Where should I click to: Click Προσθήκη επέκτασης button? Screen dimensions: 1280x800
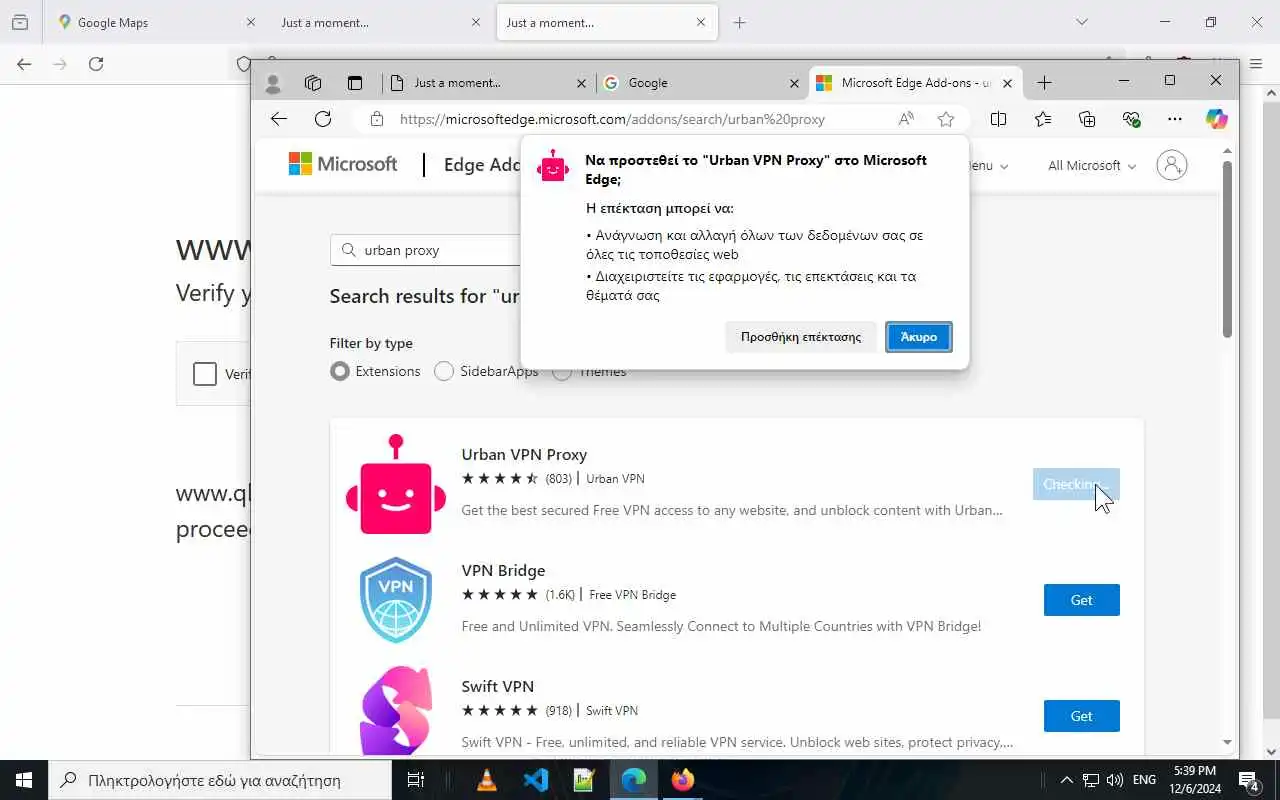(801, 337)
